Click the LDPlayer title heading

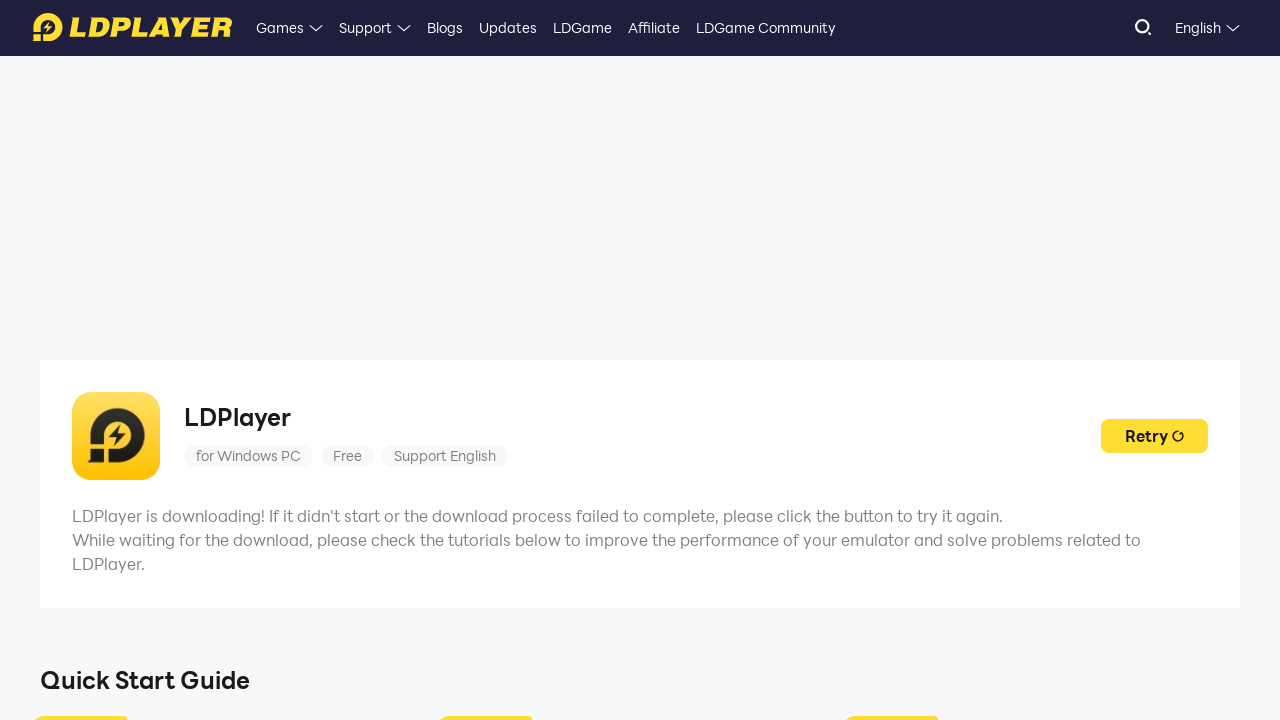click(x=237, y=417)
